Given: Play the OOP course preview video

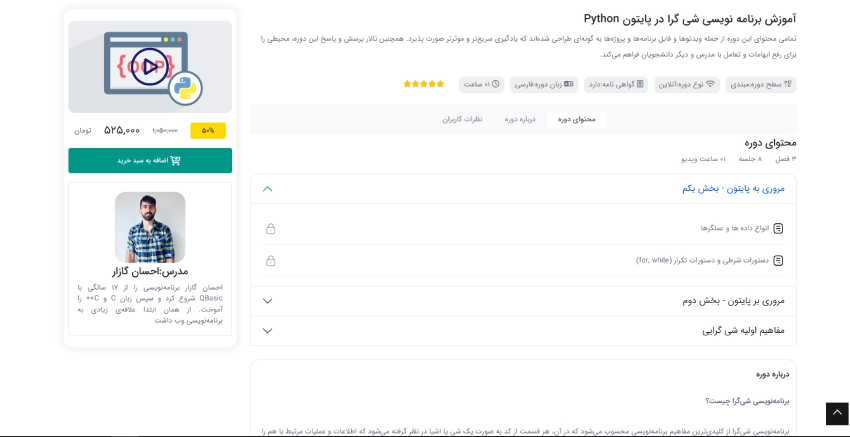Looking at the screenshot, I should click(x=149, y=66).
